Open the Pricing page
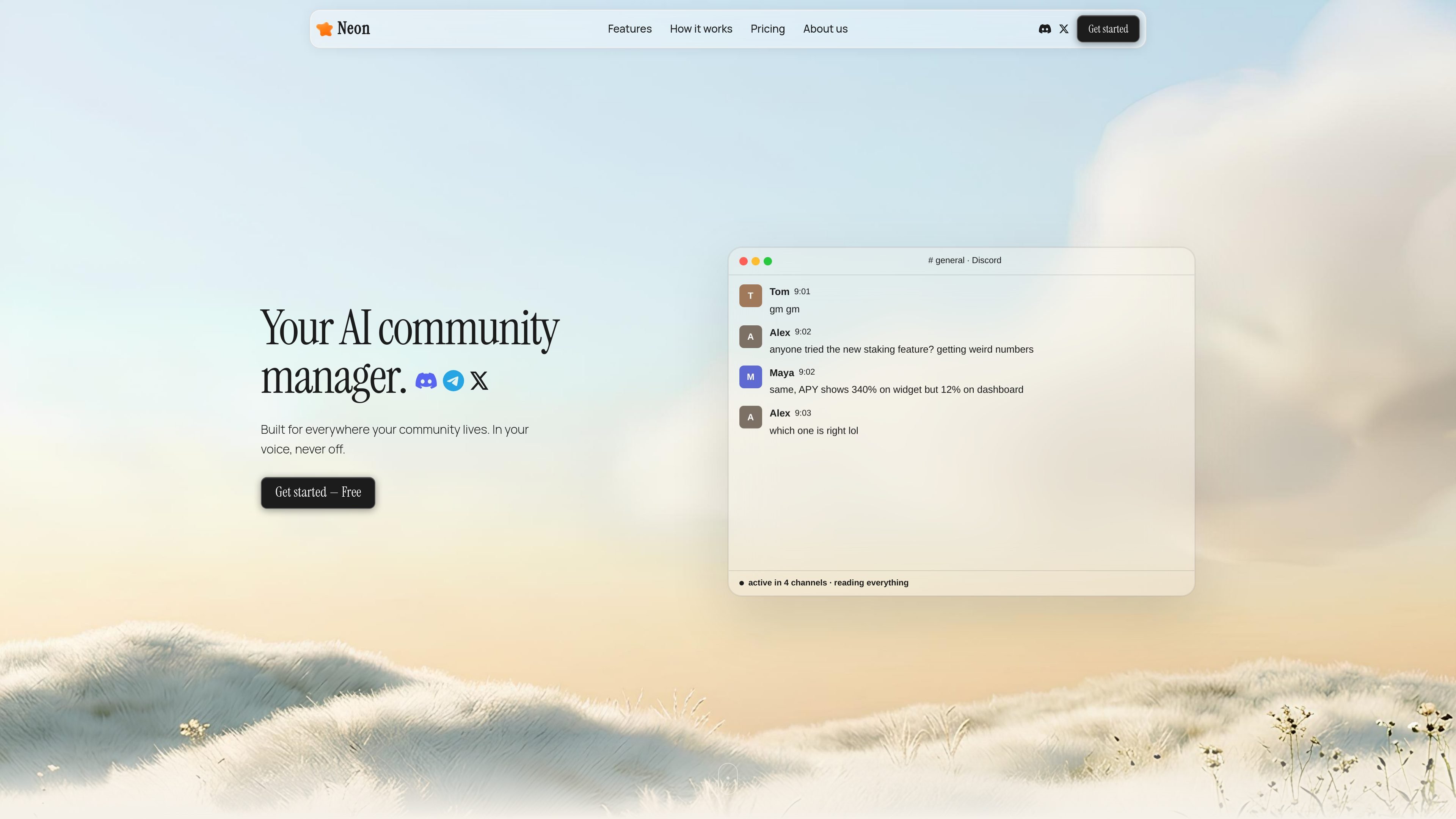This screenshot has height=819, width=1456. pyautogui.click(x=767, y=29)
